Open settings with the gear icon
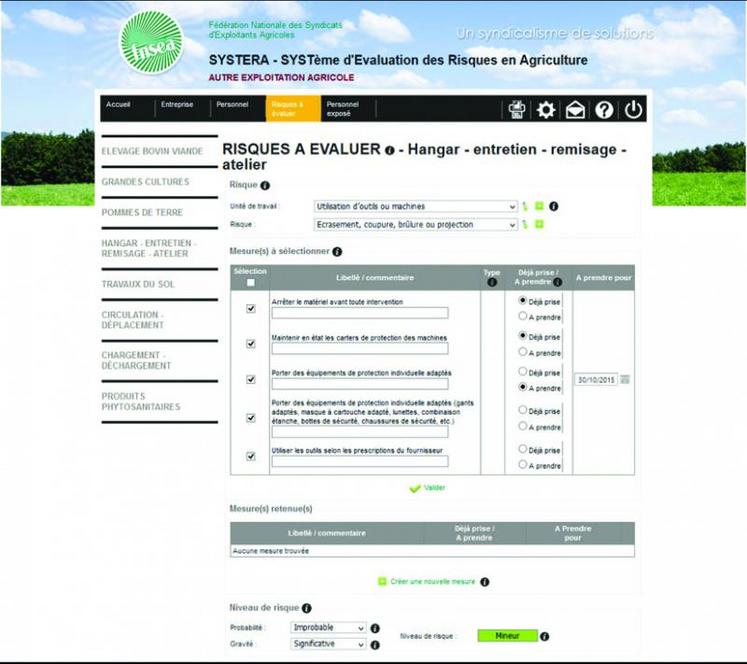Screen dimensions: 747x664 coord(546,110)
